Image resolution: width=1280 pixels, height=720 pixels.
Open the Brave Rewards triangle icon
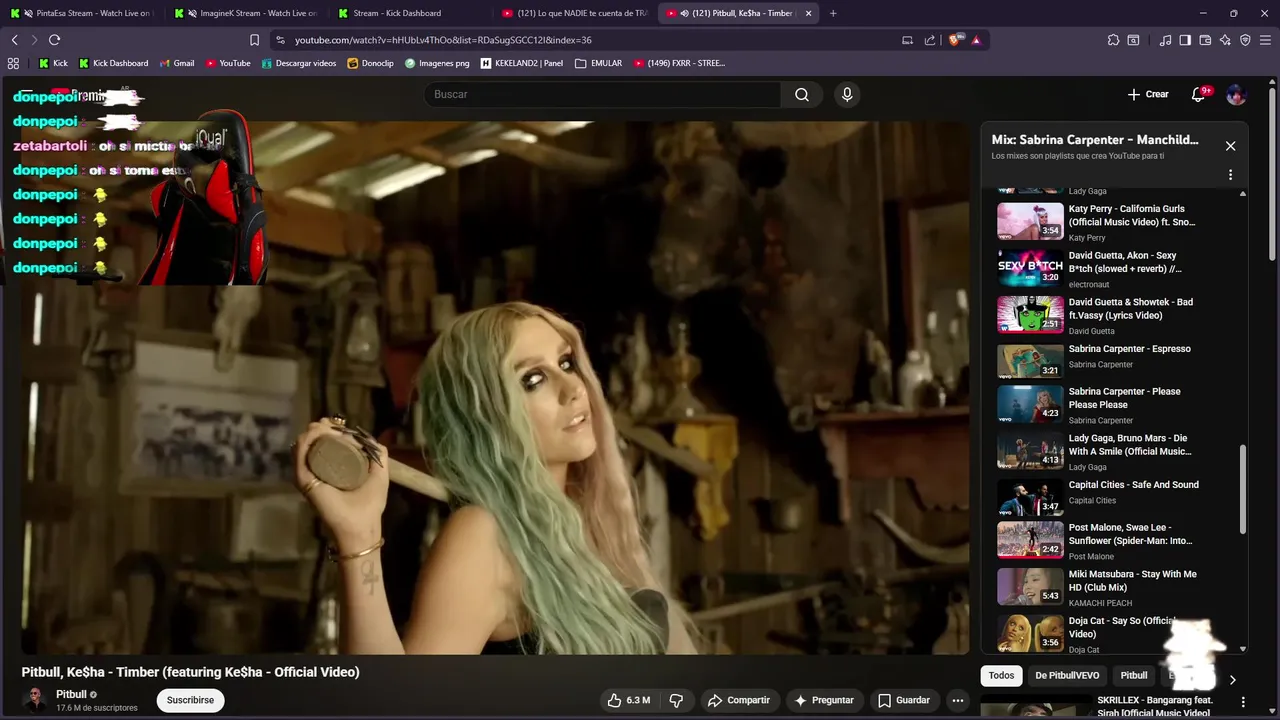point(976,40)
